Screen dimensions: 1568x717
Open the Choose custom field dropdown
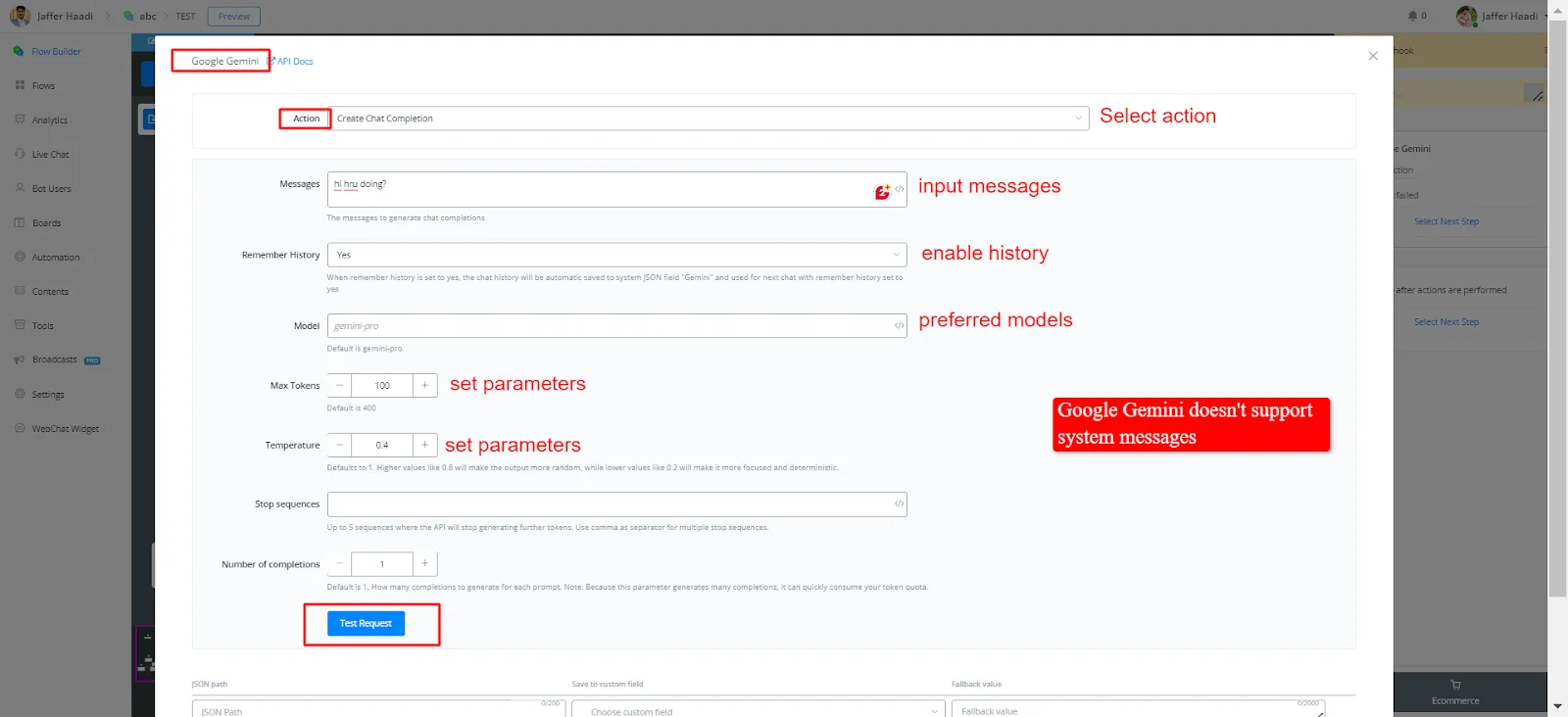click(x=759, y=711)
